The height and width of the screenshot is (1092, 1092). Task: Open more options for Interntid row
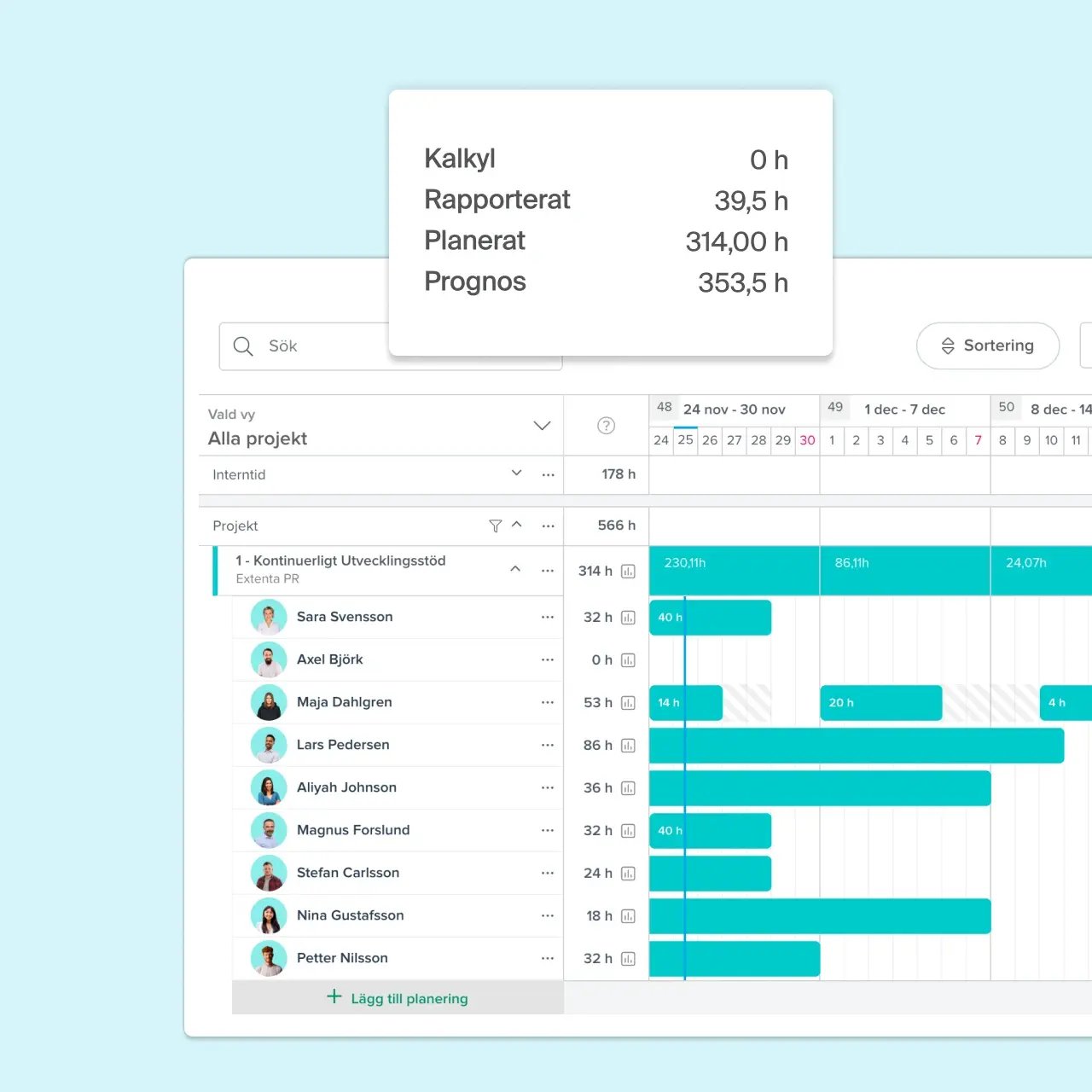coord(548,475)
